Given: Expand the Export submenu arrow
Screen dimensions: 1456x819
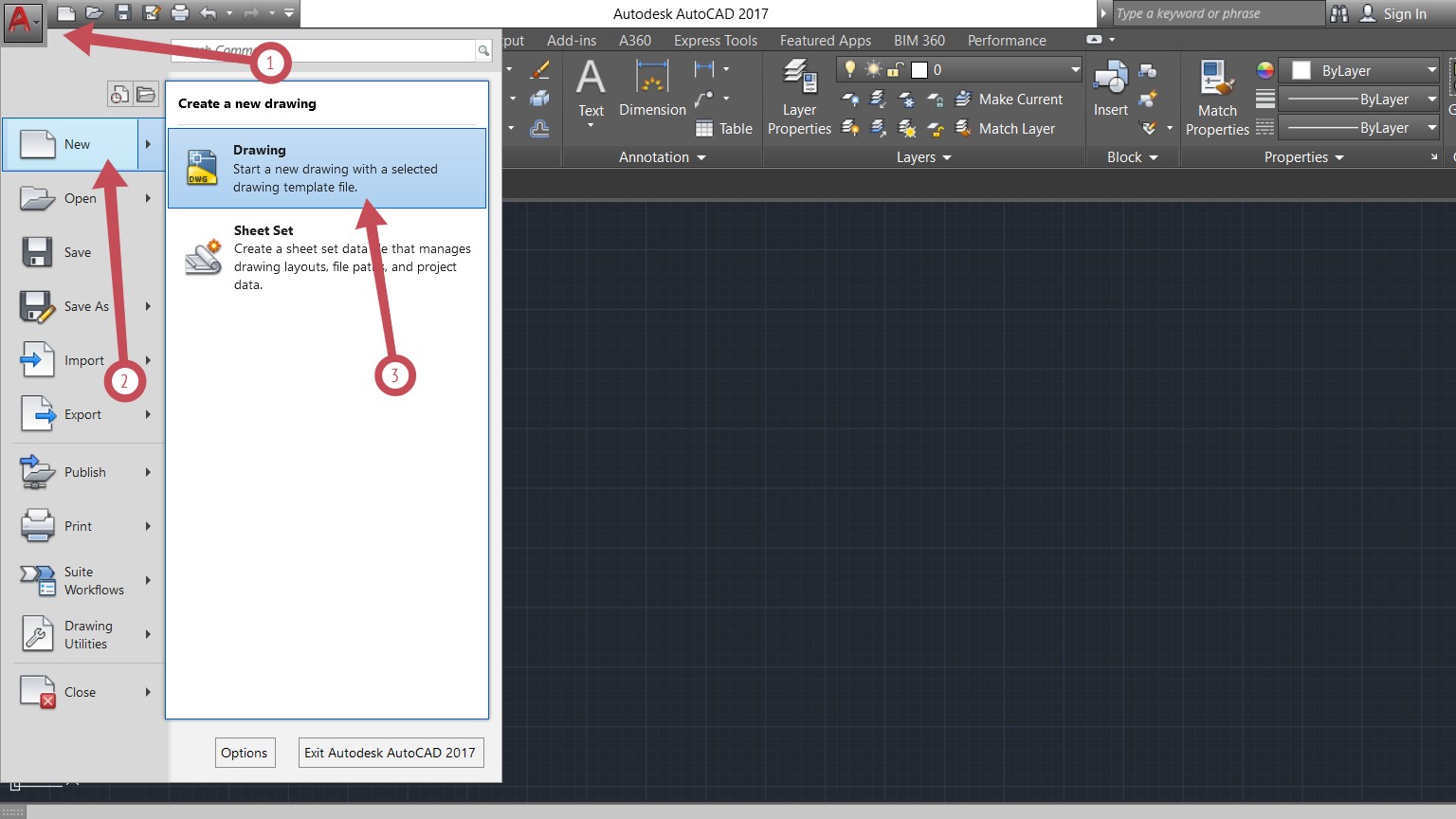Looking at the screenshot, I should (148, 414).
